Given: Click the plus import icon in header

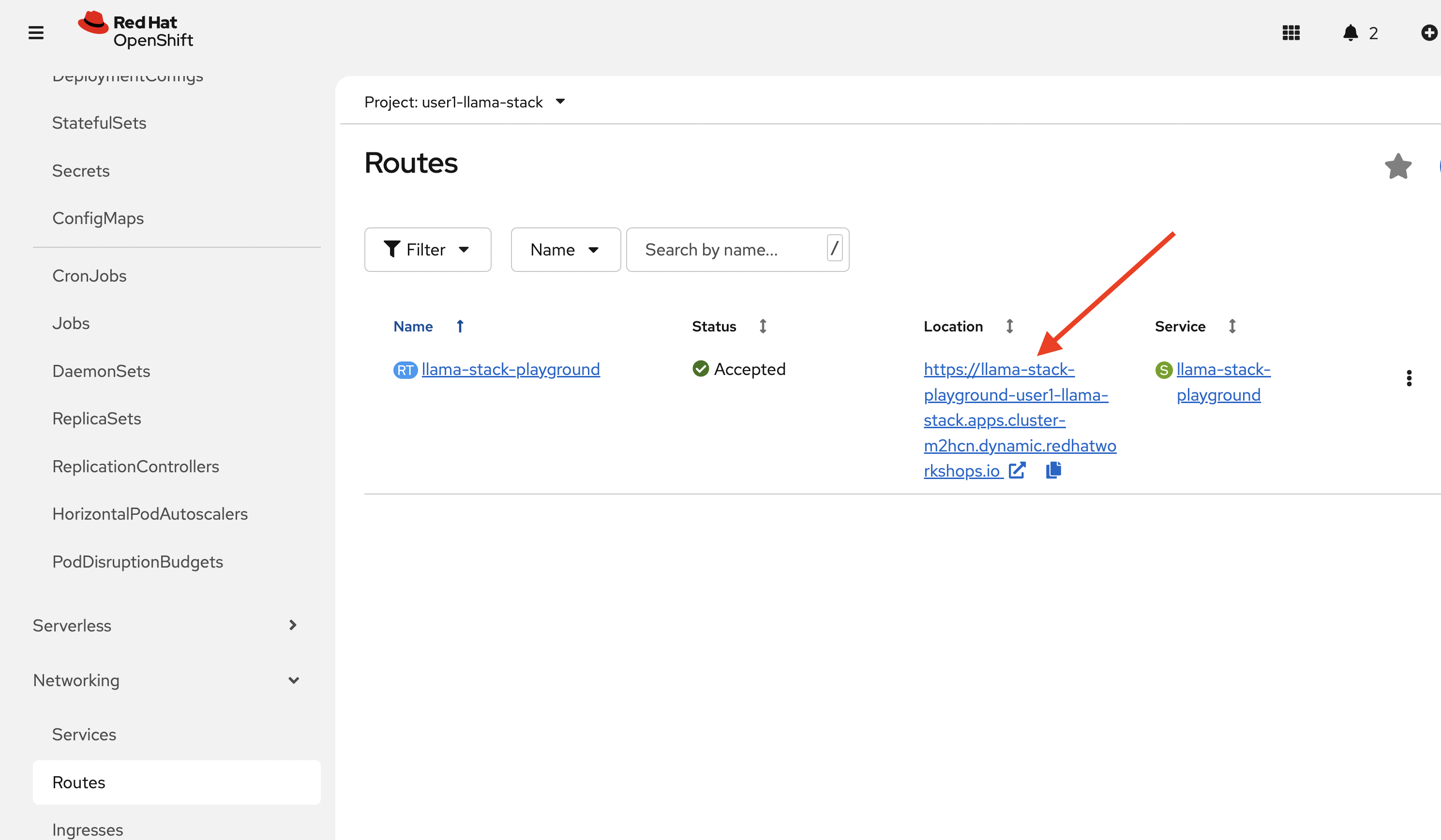Looking at the screenshot, I should pyautogui.click(x=1428, y=32).
